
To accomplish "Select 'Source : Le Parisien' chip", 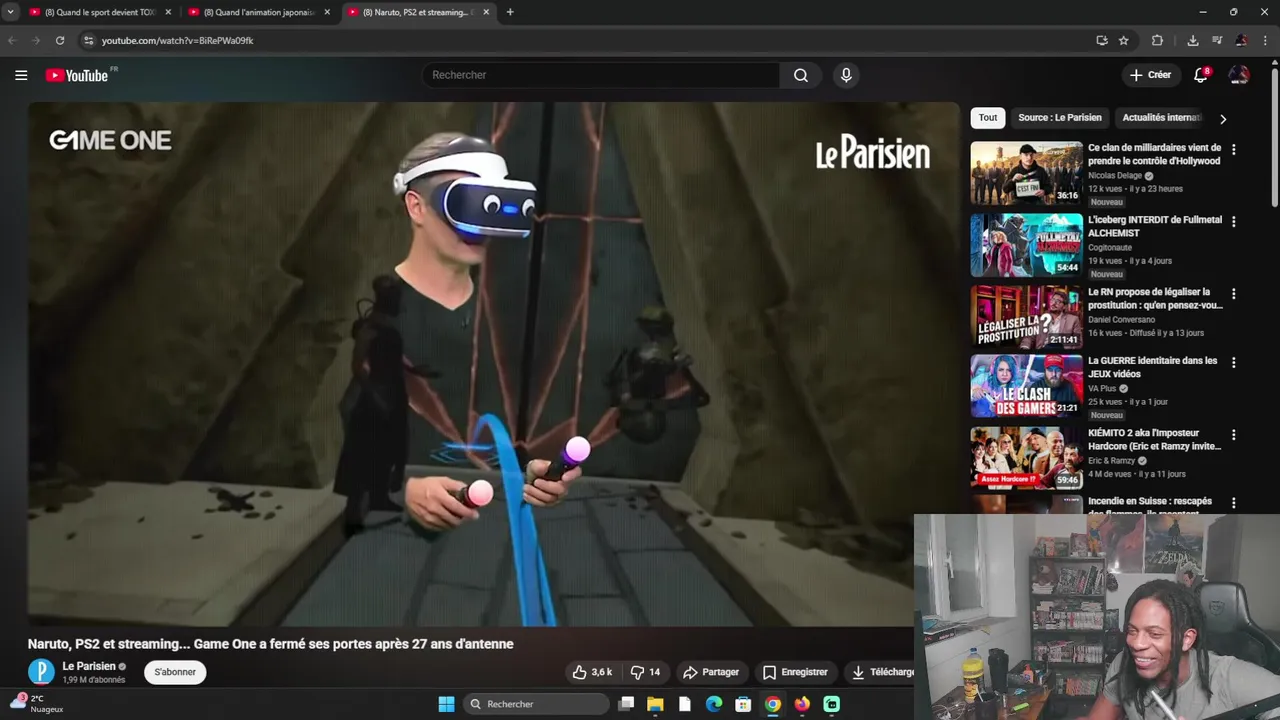I will pyautogui.click(x=1060, y=118).
